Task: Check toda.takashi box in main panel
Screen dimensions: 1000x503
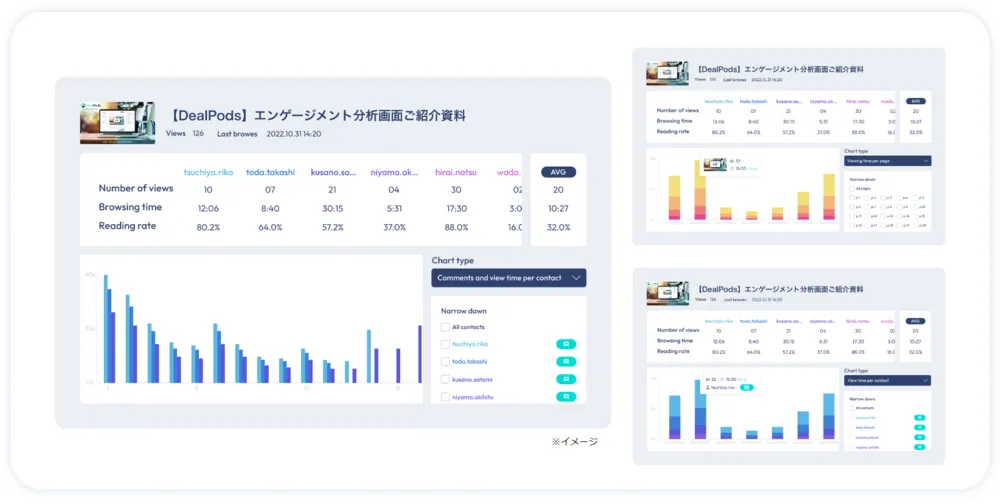Action: click(445, 361)
